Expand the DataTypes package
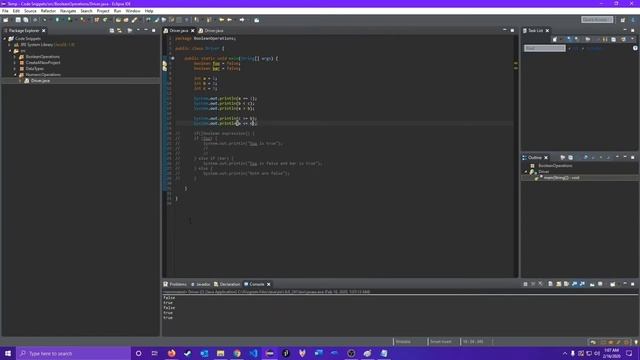 16,69
